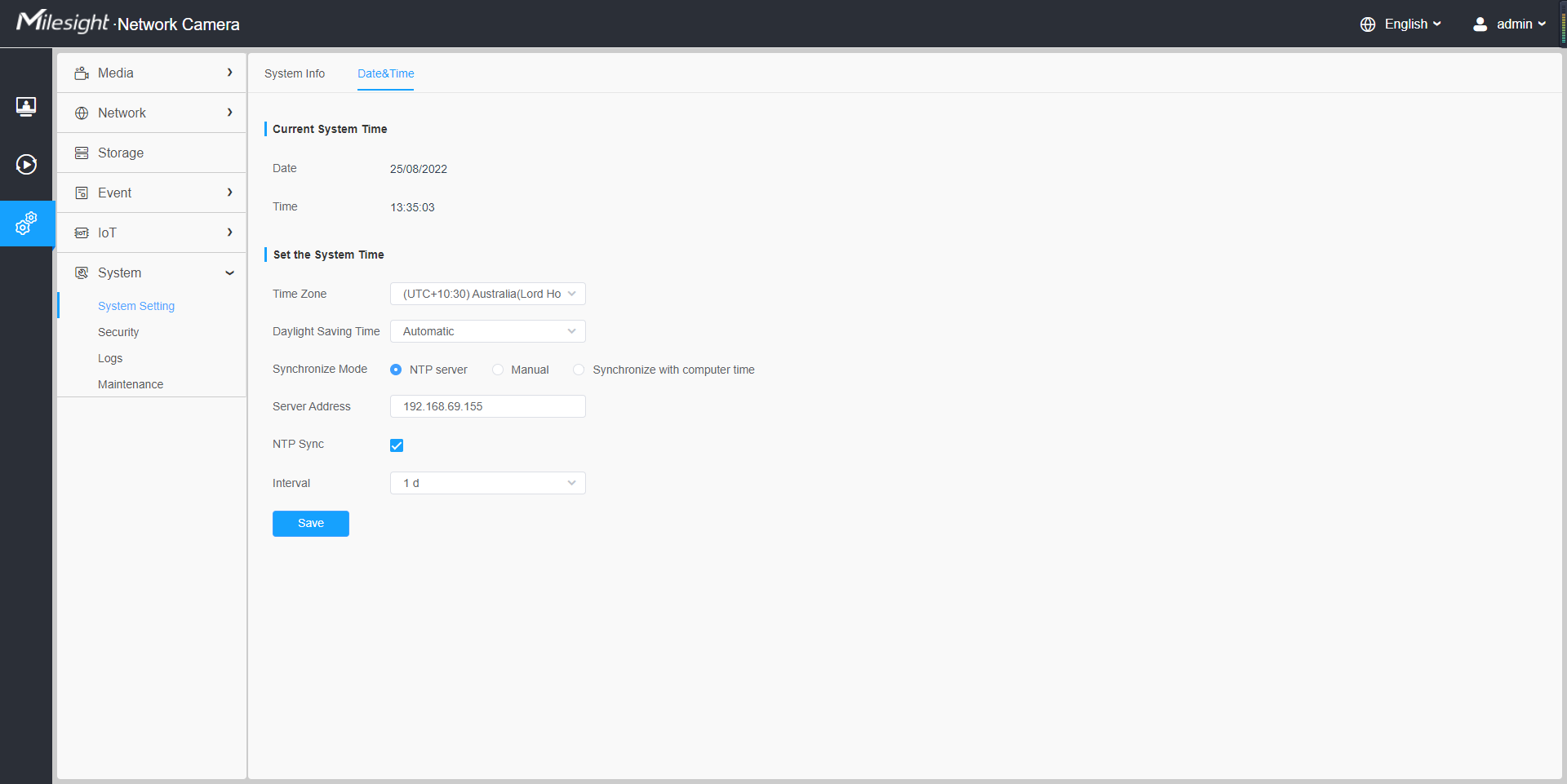Click the IoT icon

82,233
